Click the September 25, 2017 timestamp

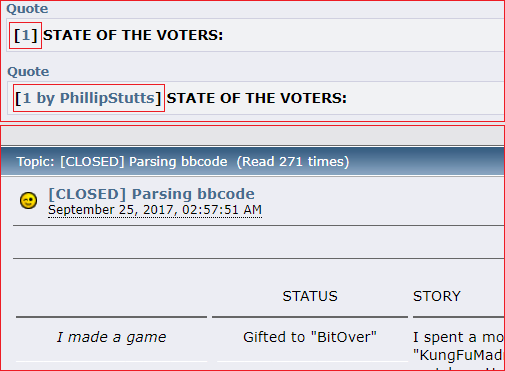click(x=155, y=210)
